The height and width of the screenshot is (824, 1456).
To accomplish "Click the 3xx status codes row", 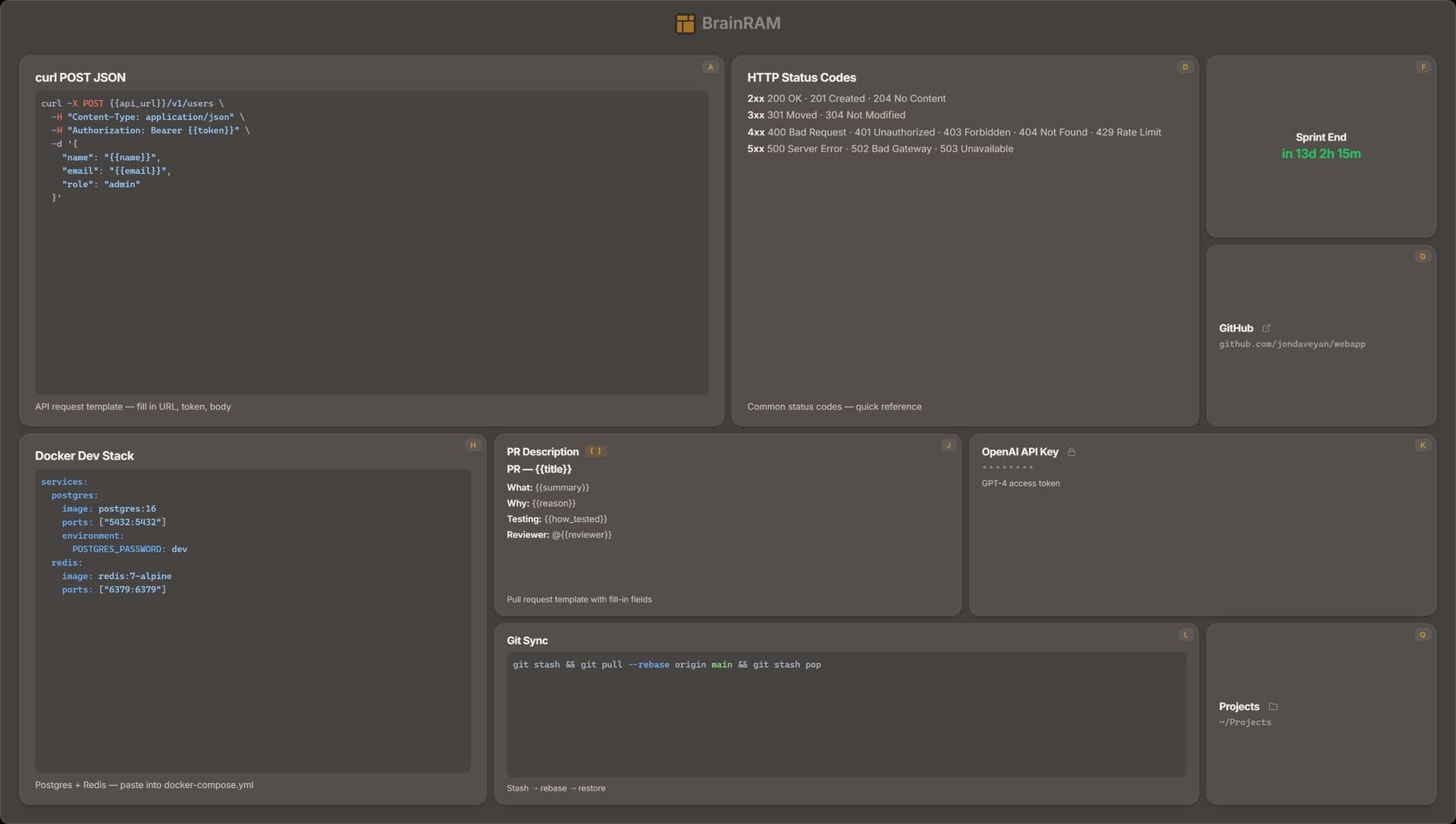I will tap(826, 115).
